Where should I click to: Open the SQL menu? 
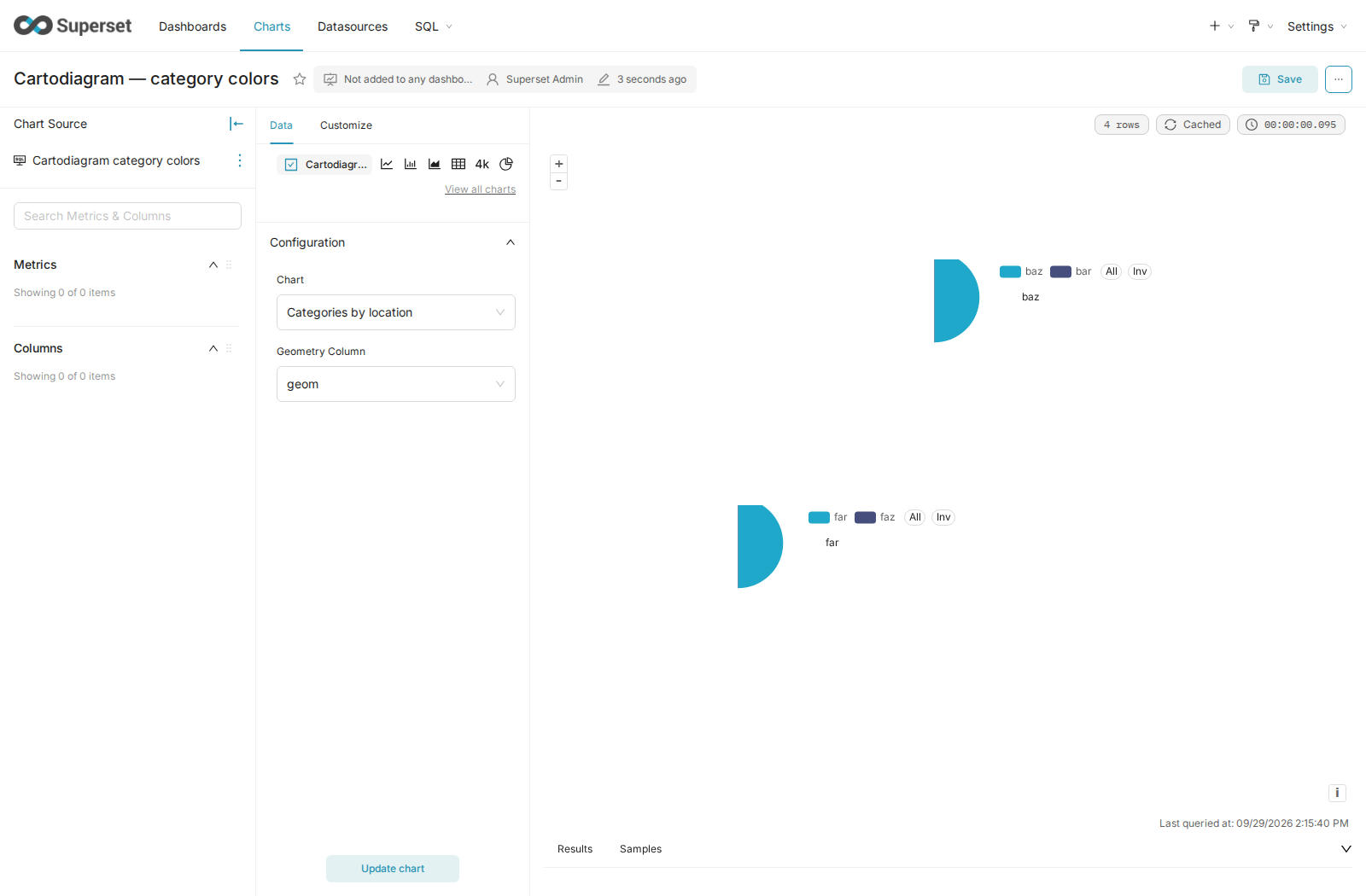point(433,26)
